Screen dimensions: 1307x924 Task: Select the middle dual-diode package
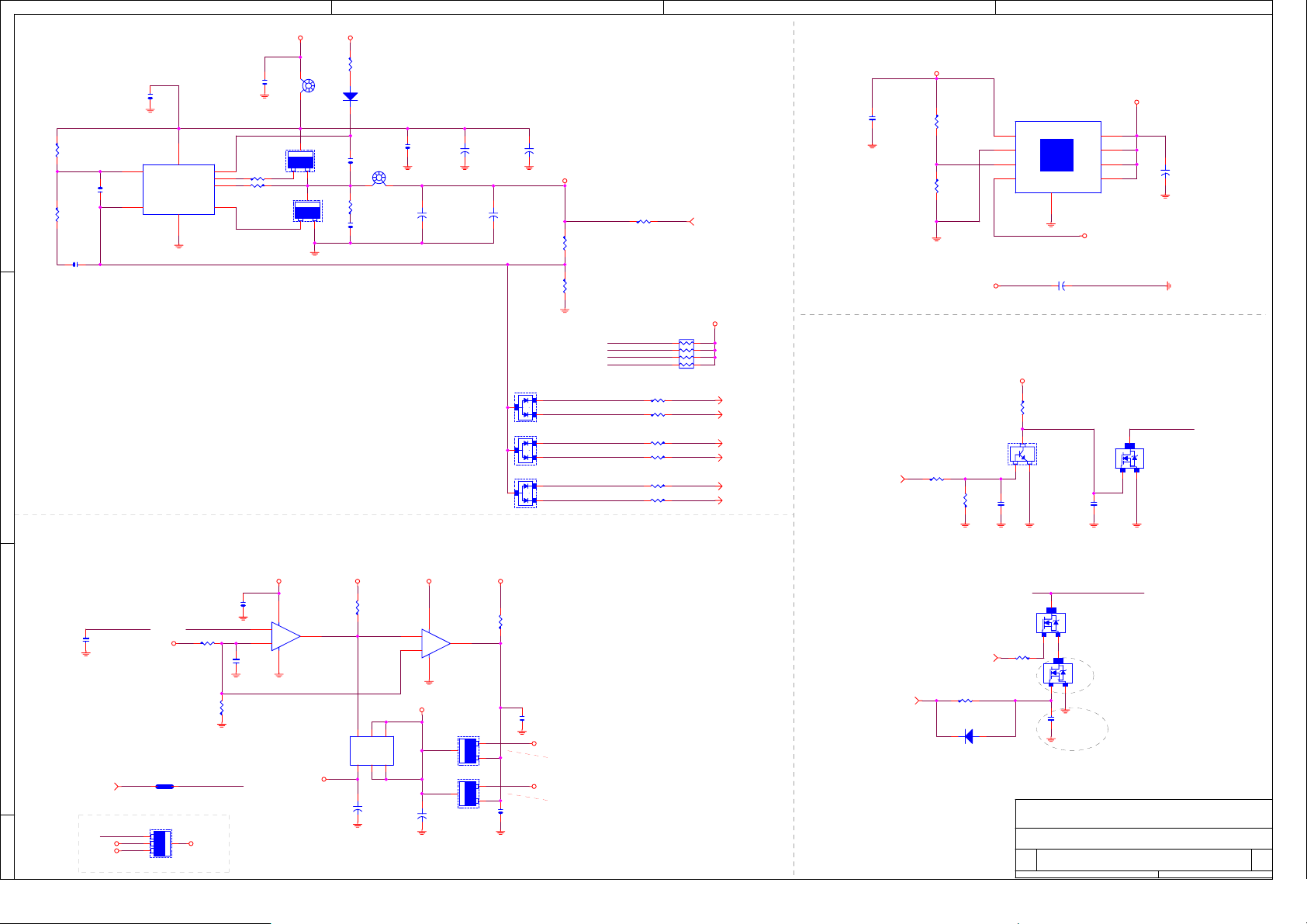coord(526,450)
